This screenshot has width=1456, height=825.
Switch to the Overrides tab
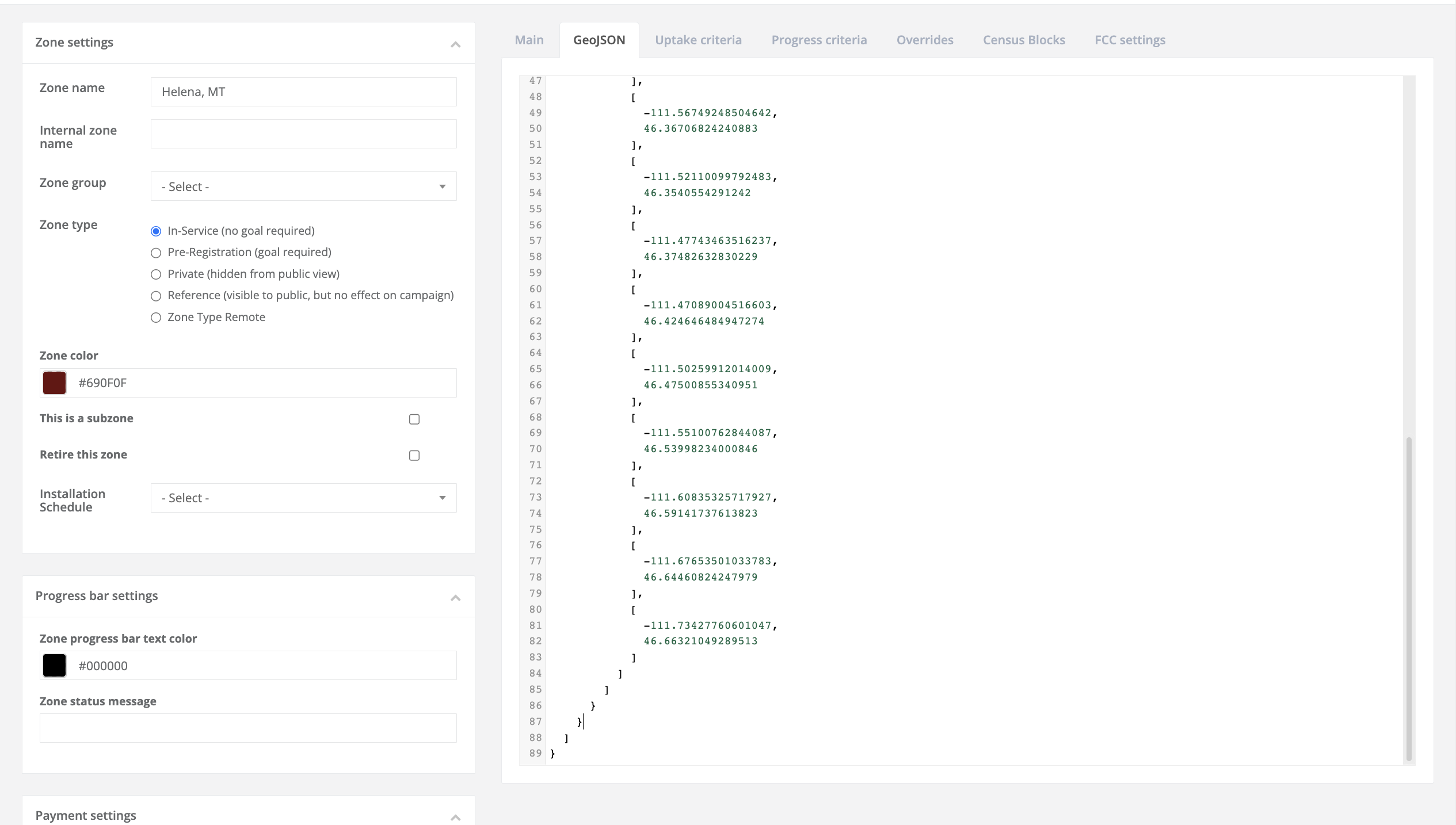click(x=924, y=40)
